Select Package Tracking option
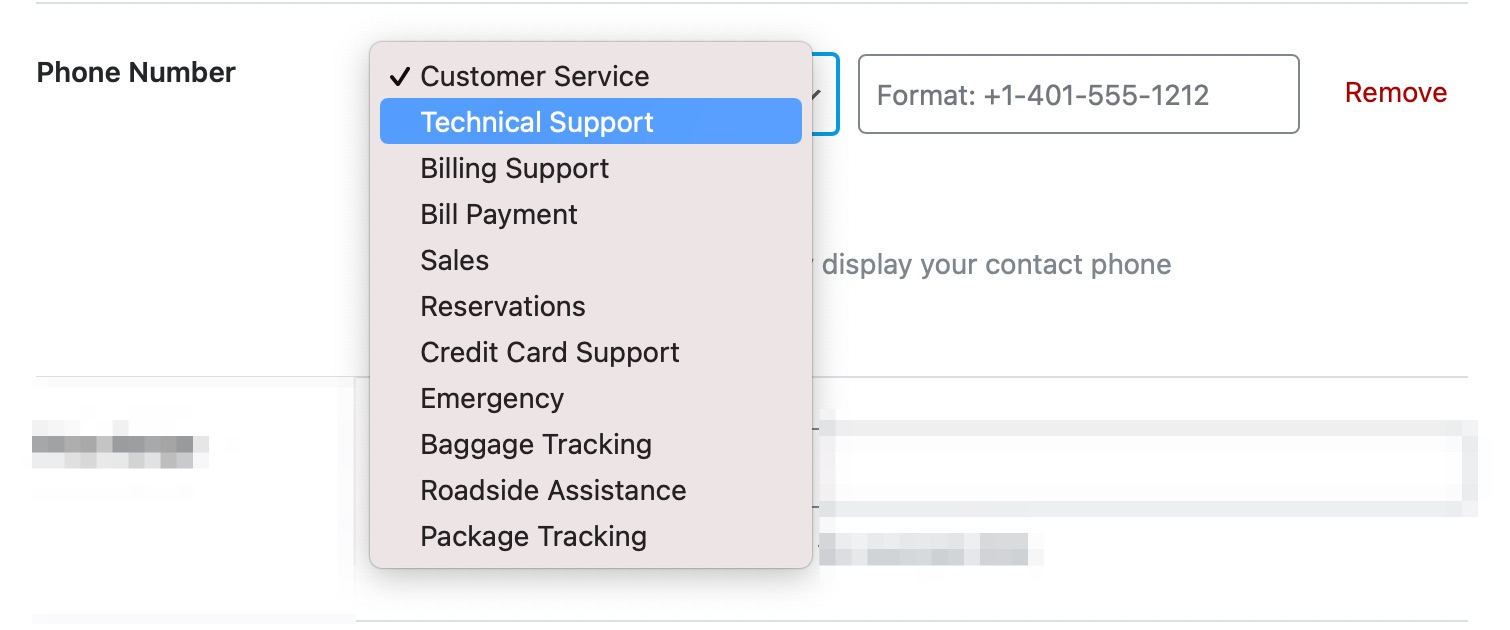The height and width of the screenshot is (630, 1510). pyautogui.click(x=590, y=536)
